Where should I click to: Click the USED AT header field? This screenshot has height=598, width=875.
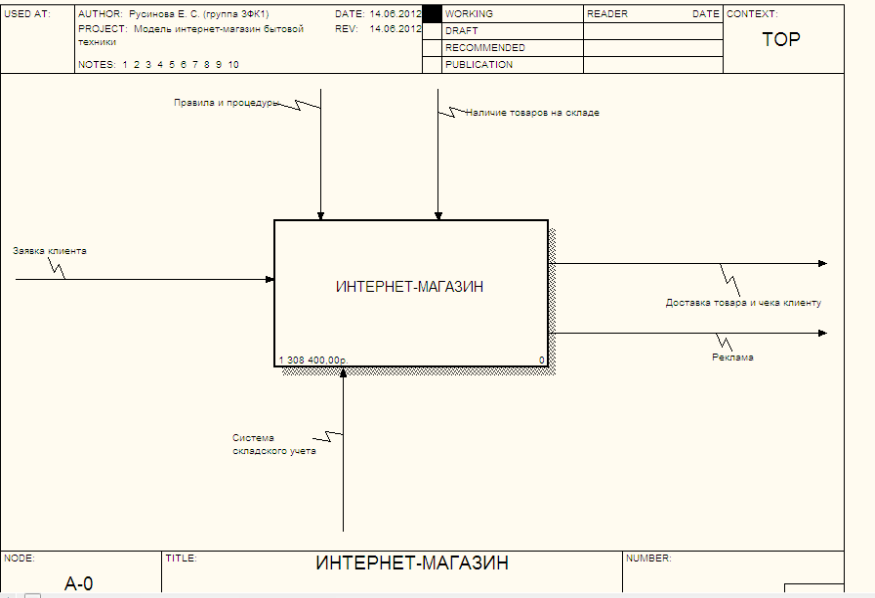point(37,39)
